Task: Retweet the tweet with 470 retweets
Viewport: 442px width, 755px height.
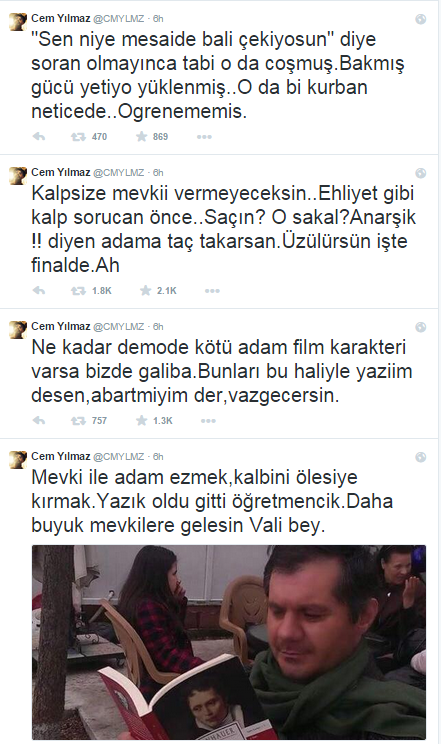Action: [78, 137]
